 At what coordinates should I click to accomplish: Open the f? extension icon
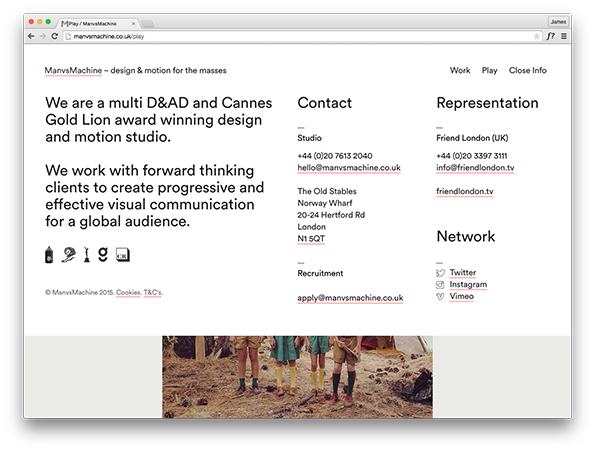click(550, 36)
